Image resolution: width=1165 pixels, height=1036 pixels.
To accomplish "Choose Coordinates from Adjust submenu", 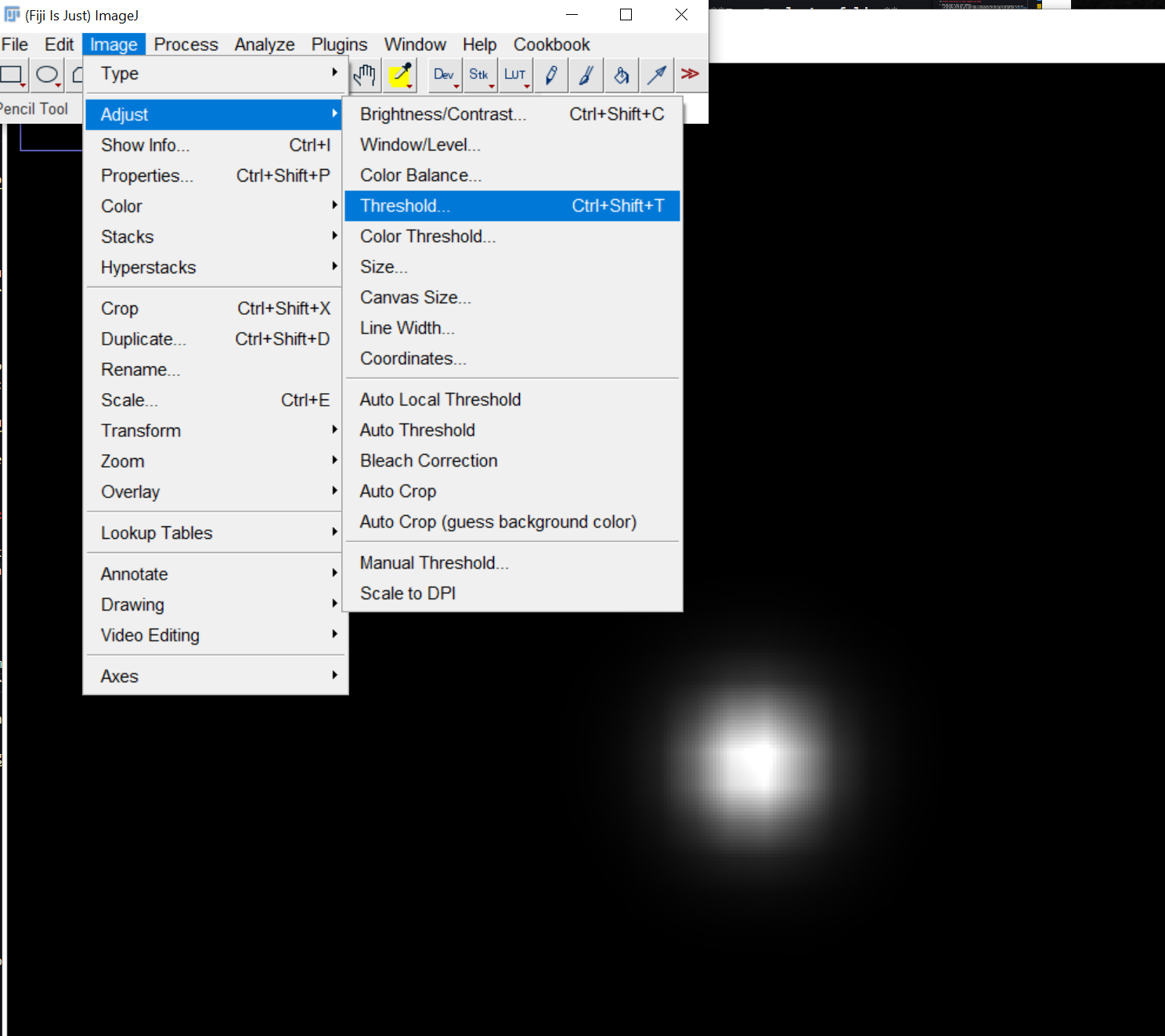I will 512,359.
